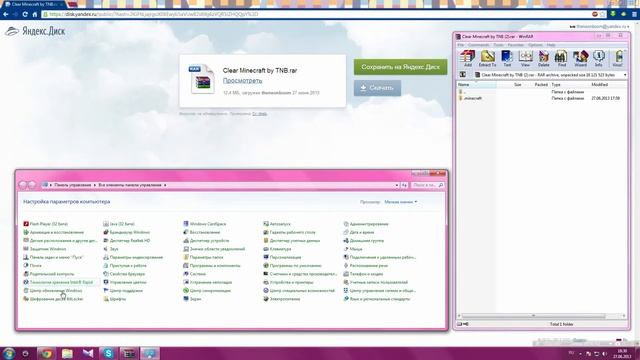640x360 pixels.
Task: Open Звук in Control Panel
Action: pos(111,249)
